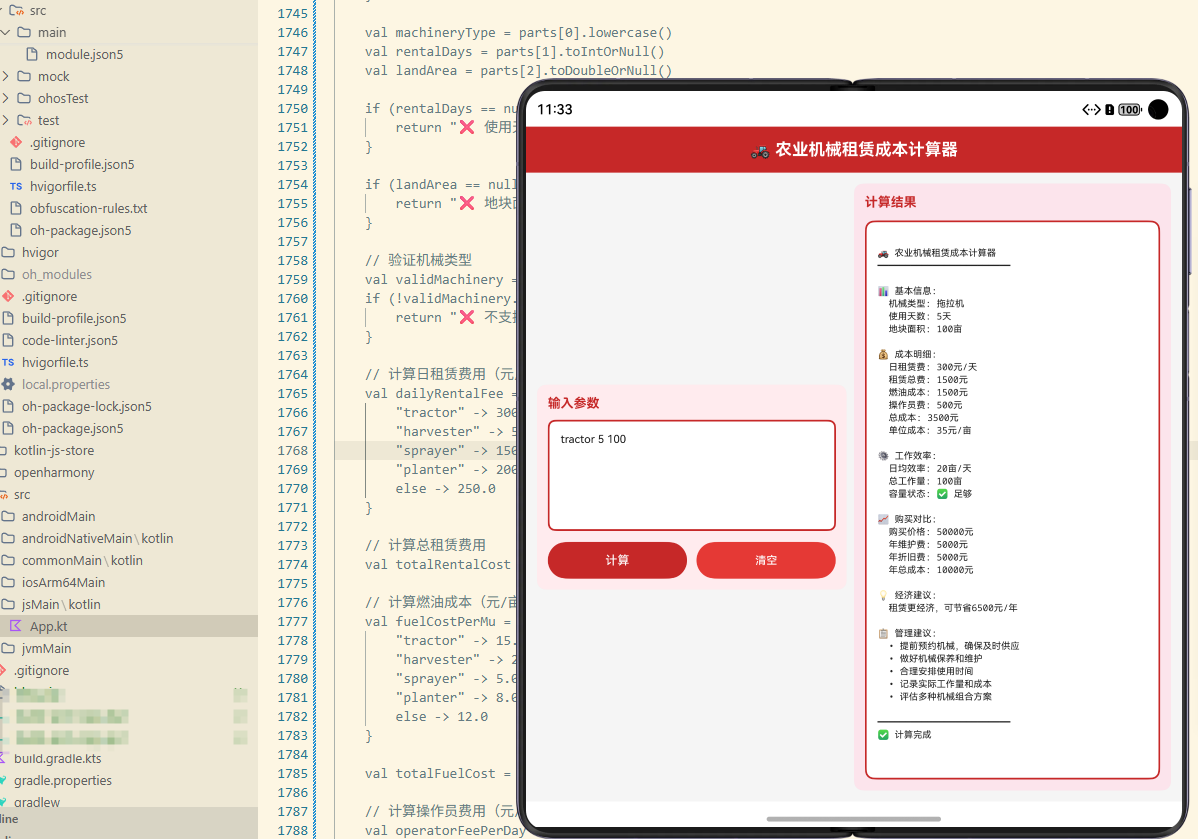Select jsMain kotlin folder
The width and height of the screenshot is (1198, 839).
(61, 604)
